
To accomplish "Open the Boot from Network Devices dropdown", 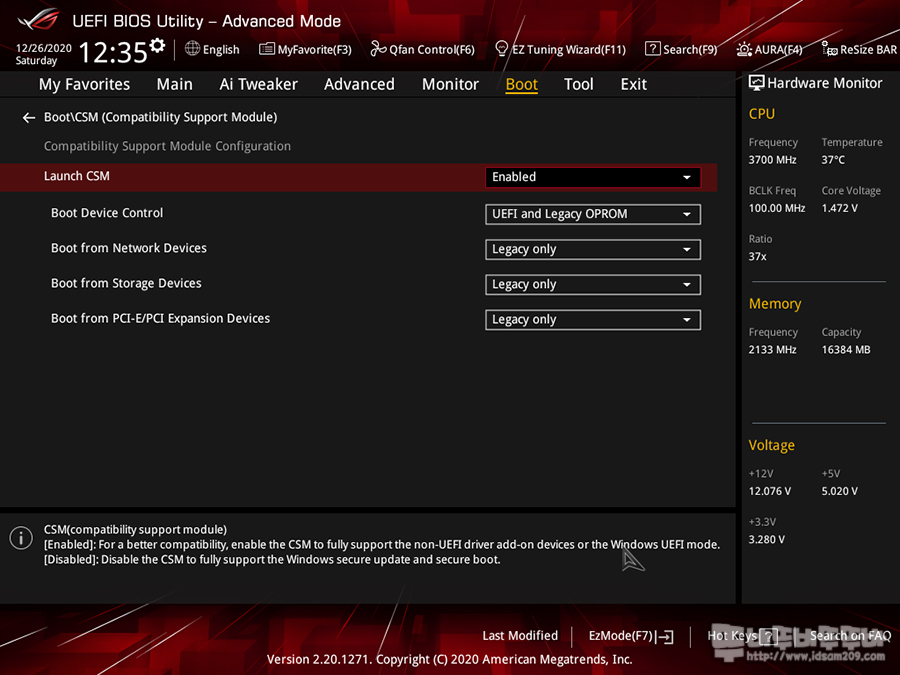I will [593, 249].
